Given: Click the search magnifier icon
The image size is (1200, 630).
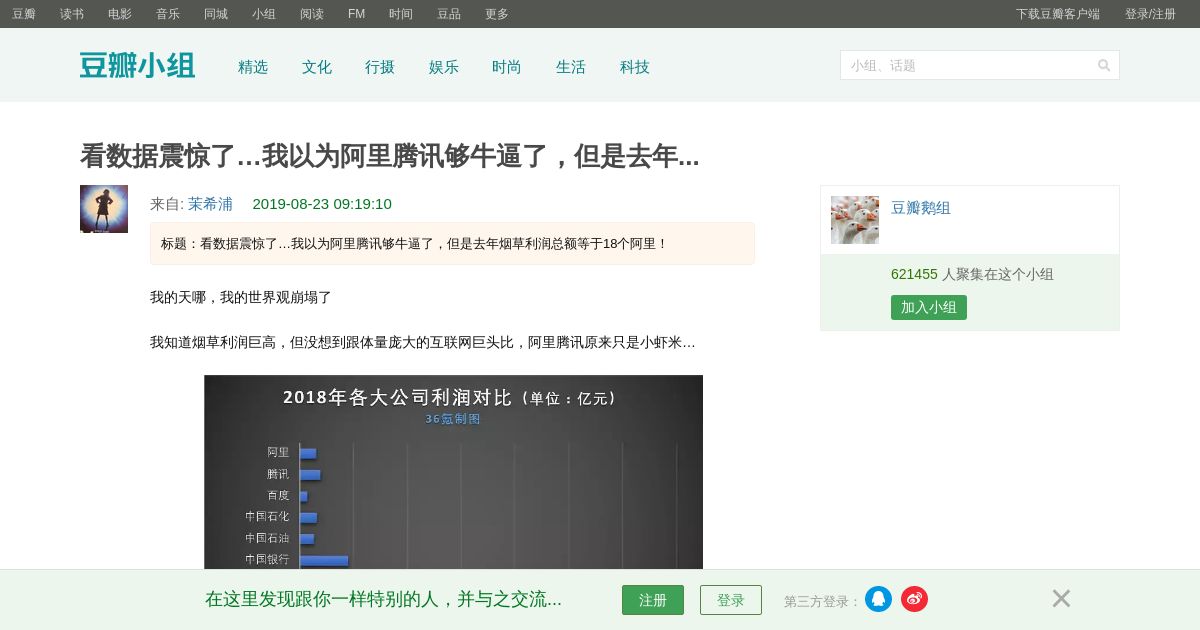Looking at the screenshot, I should [x=1104, y=65].
